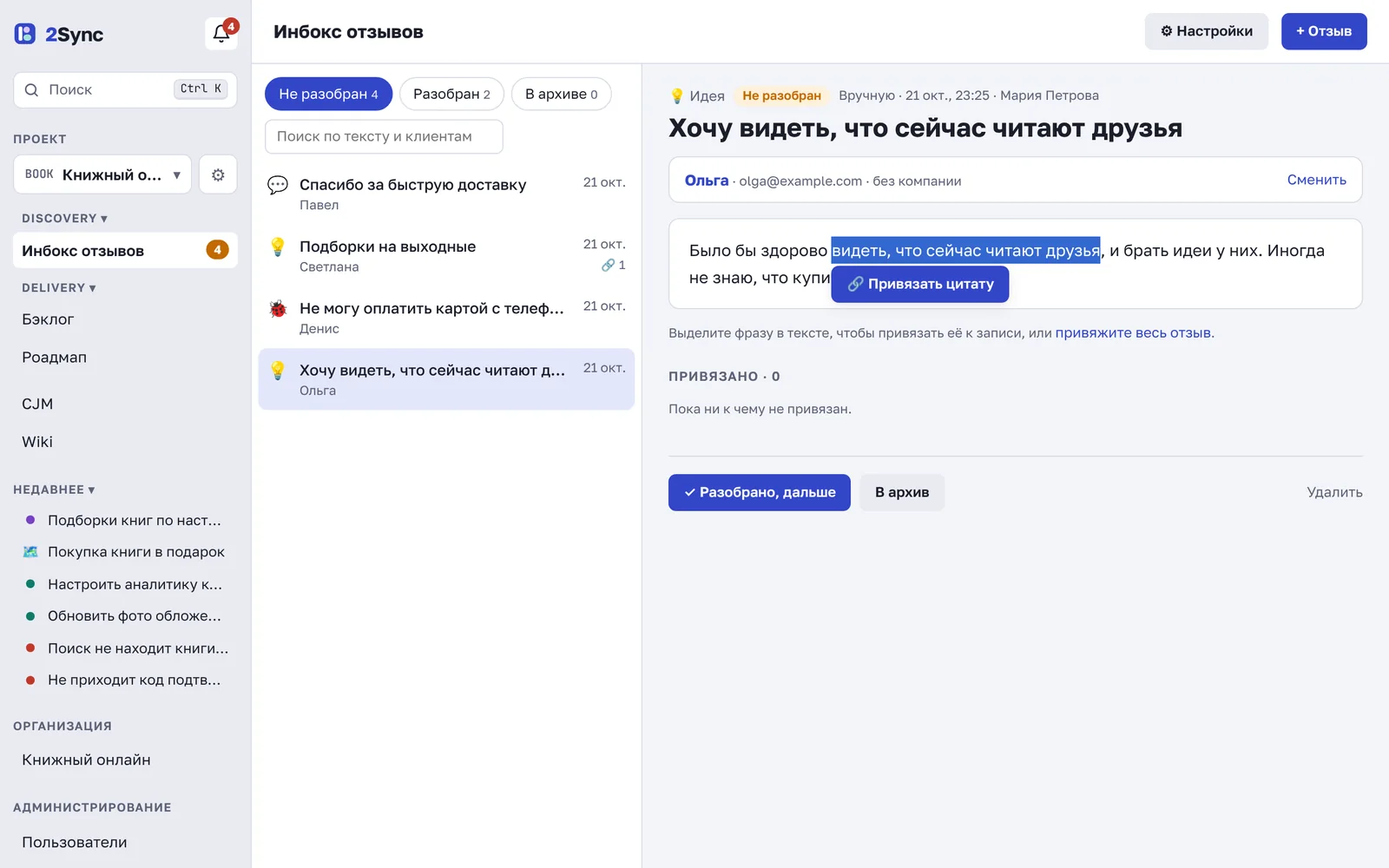Screen dimensions: 1389x868
Task: Click Разобрано, дальше button
Action: (760, 492)
